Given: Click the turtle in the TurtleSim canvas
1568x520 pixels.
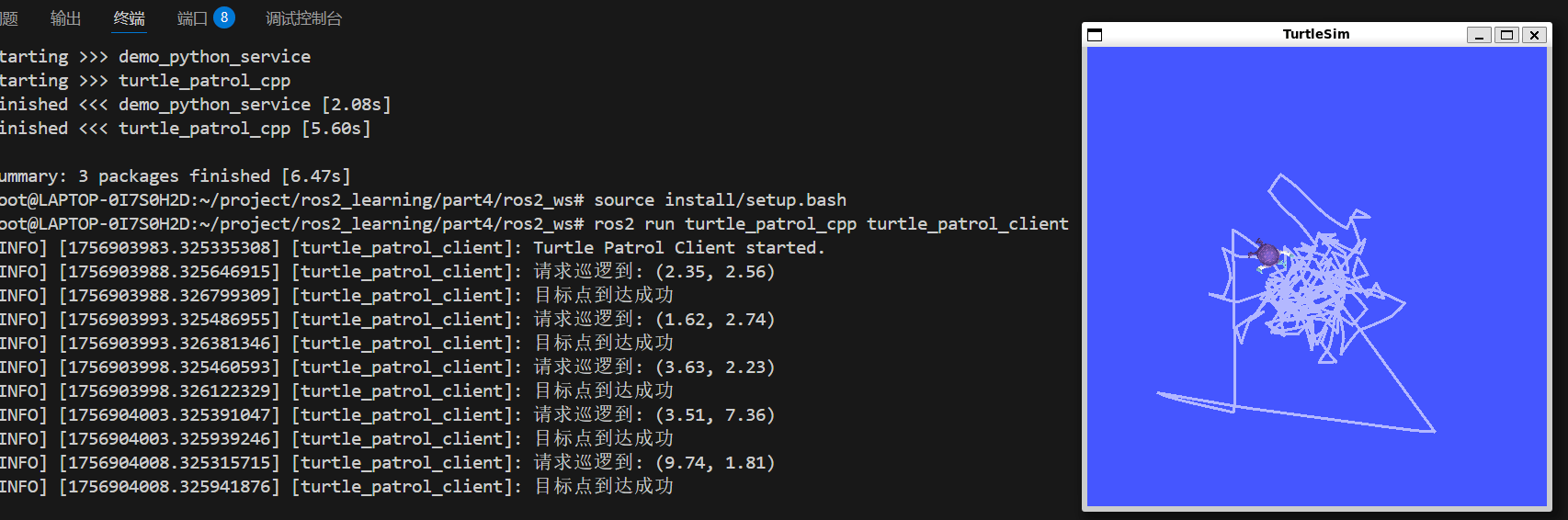Looking at the screenshot, I should click(1267, 254).
